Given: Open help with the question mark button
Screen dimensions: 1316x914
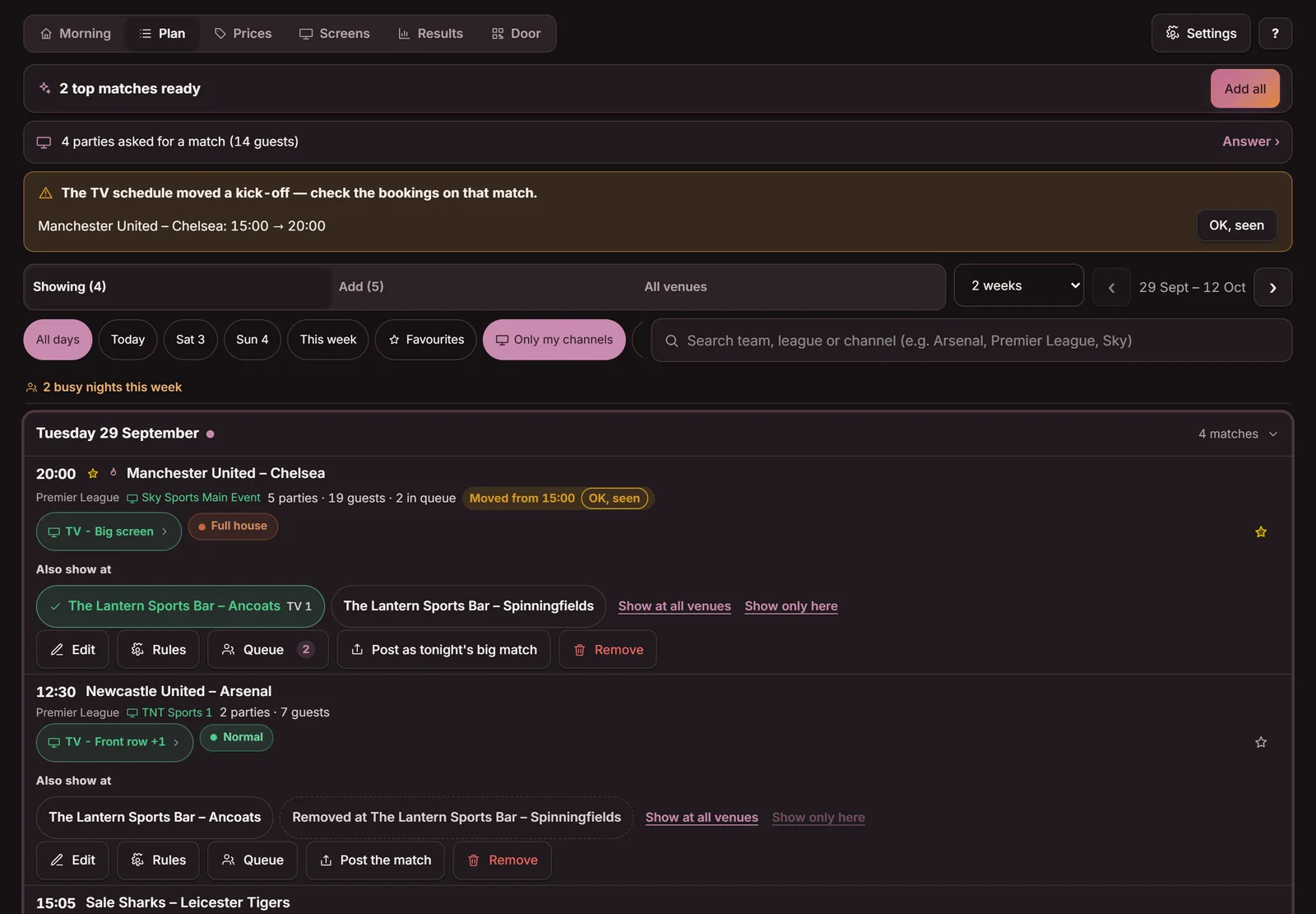Looking at the screenshot, I should [x=1275, y=34].
